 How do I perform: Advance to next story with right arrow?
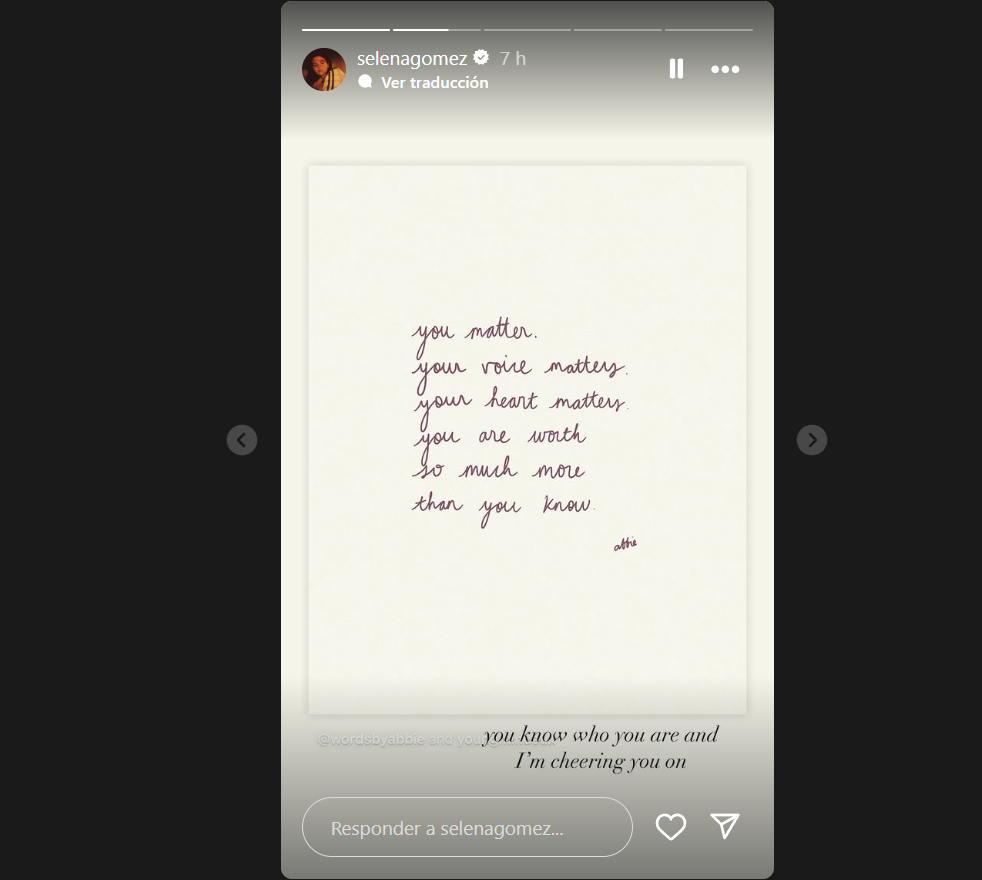point(812,440)
